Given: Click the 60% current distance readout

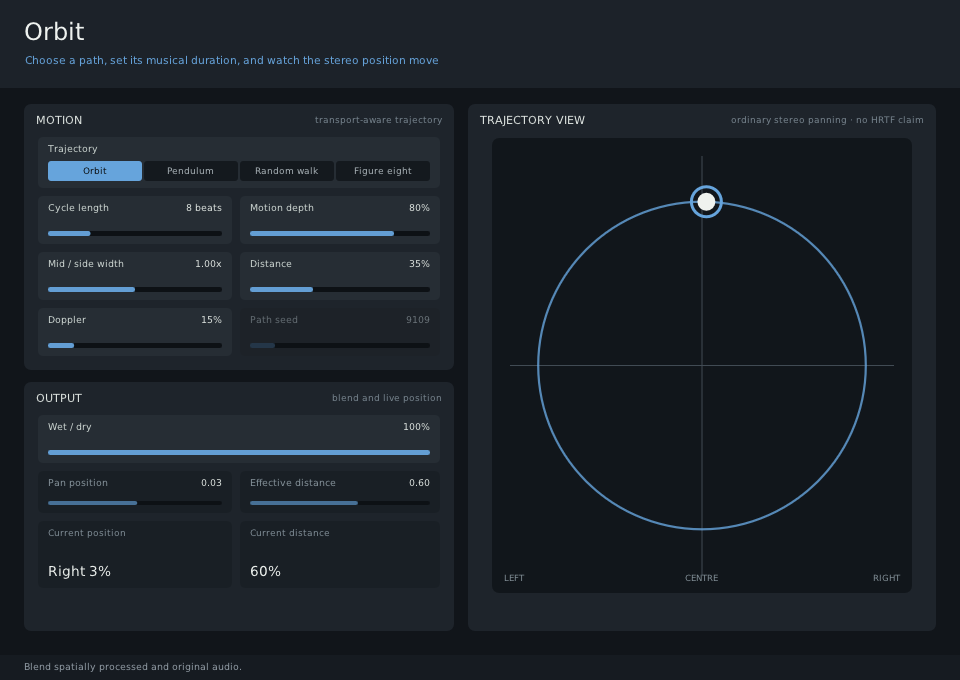Looking at the screenshot, I should point(265,571).
